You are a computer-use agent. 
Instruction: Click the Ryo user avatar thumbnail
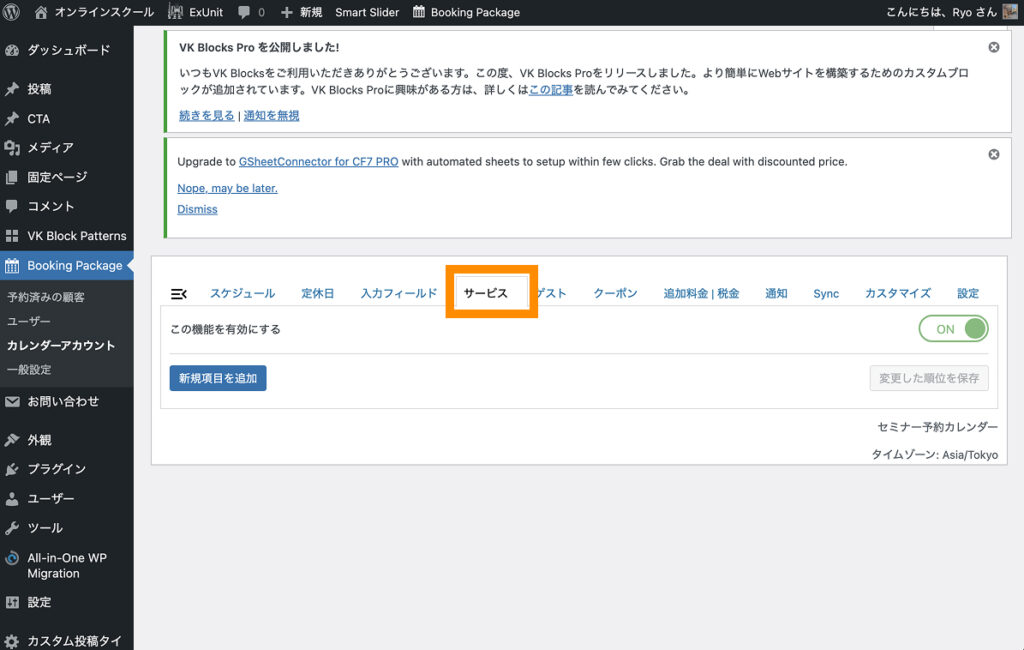(x=1010, y=12)
